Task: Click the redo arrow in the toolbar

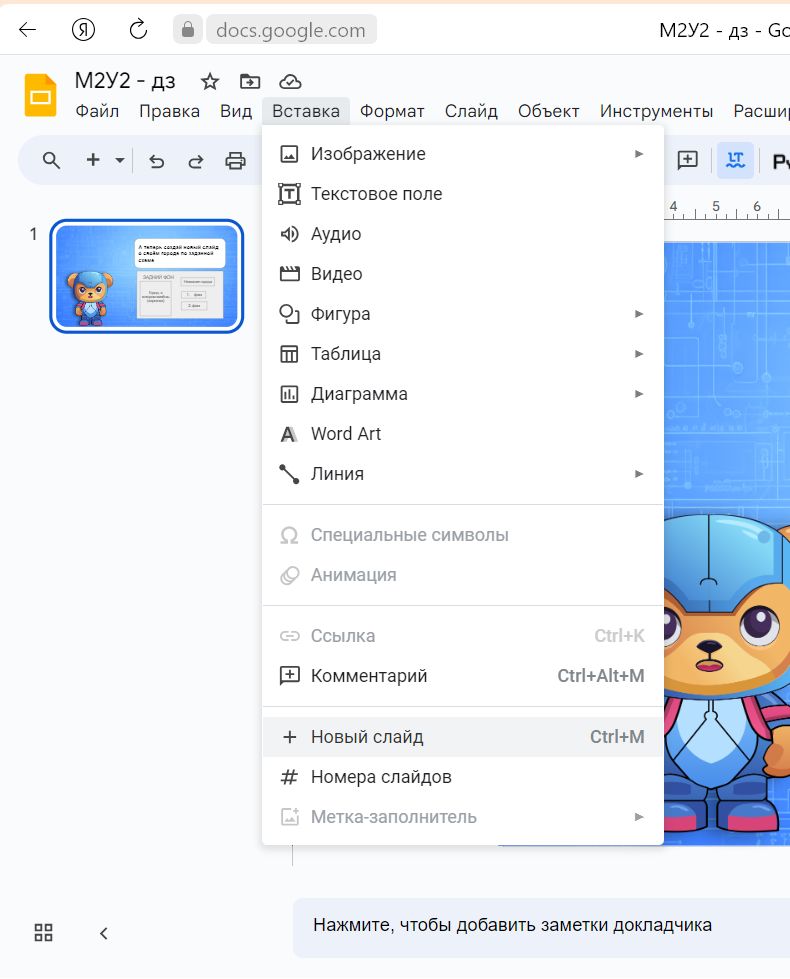Action: 195,161
